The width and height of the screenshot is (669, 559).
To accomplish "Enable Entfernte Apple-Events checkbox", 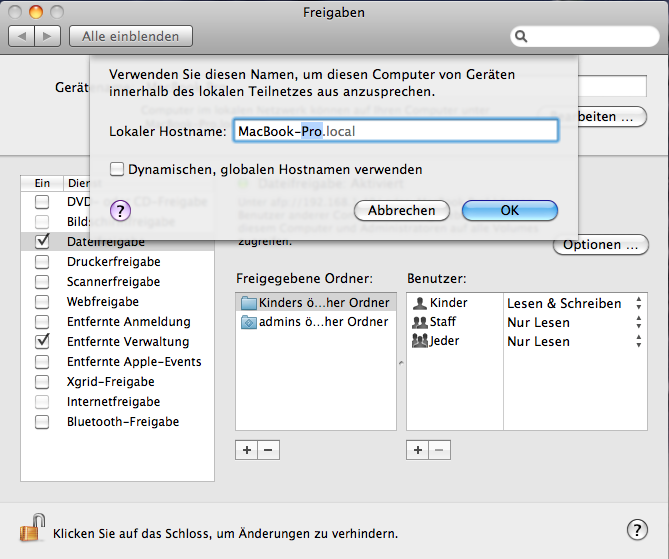I will 42,362.
